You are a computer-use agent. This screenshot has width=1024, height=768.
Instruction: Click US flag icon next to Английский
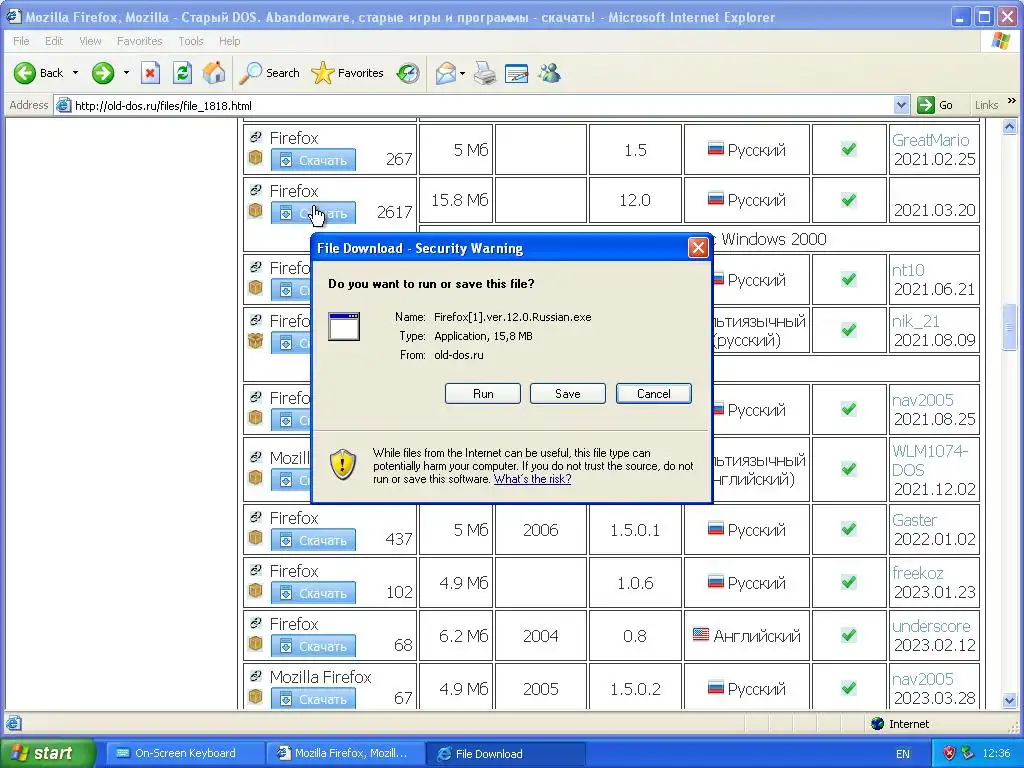[x=701, y=634]
